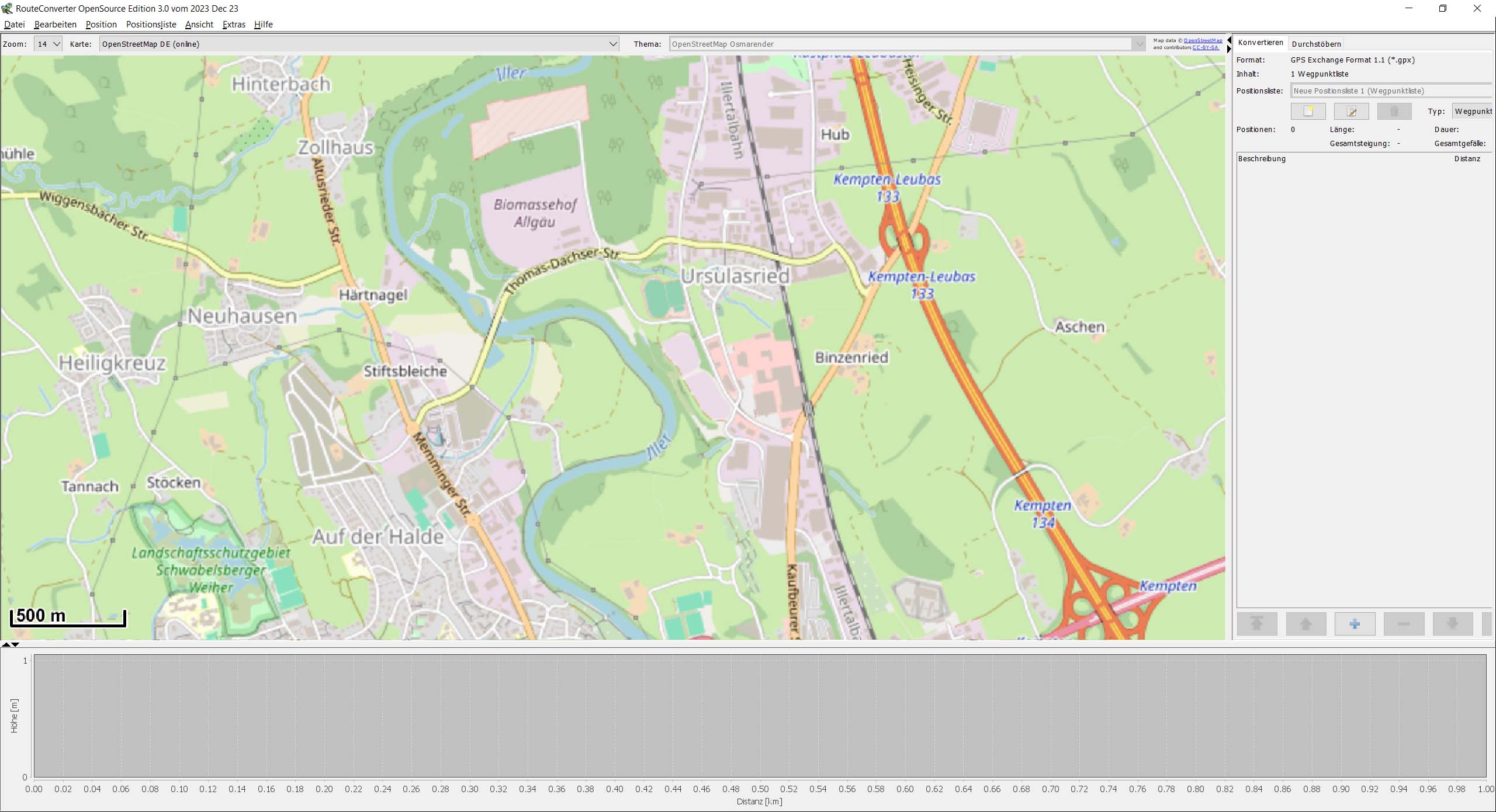
Task: Click the Auf der Halde label
Action: 378,537
